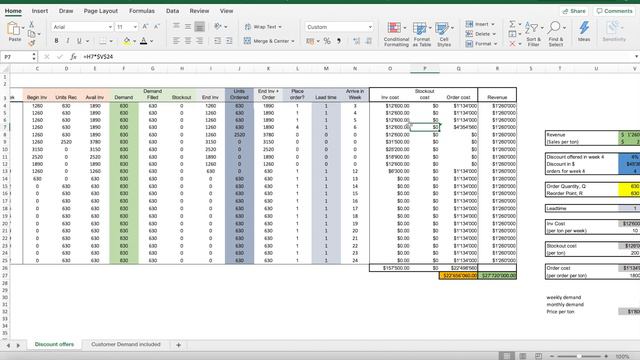
Task: Switch to Page Layout view in status bar
Action: tap(522, 356)
